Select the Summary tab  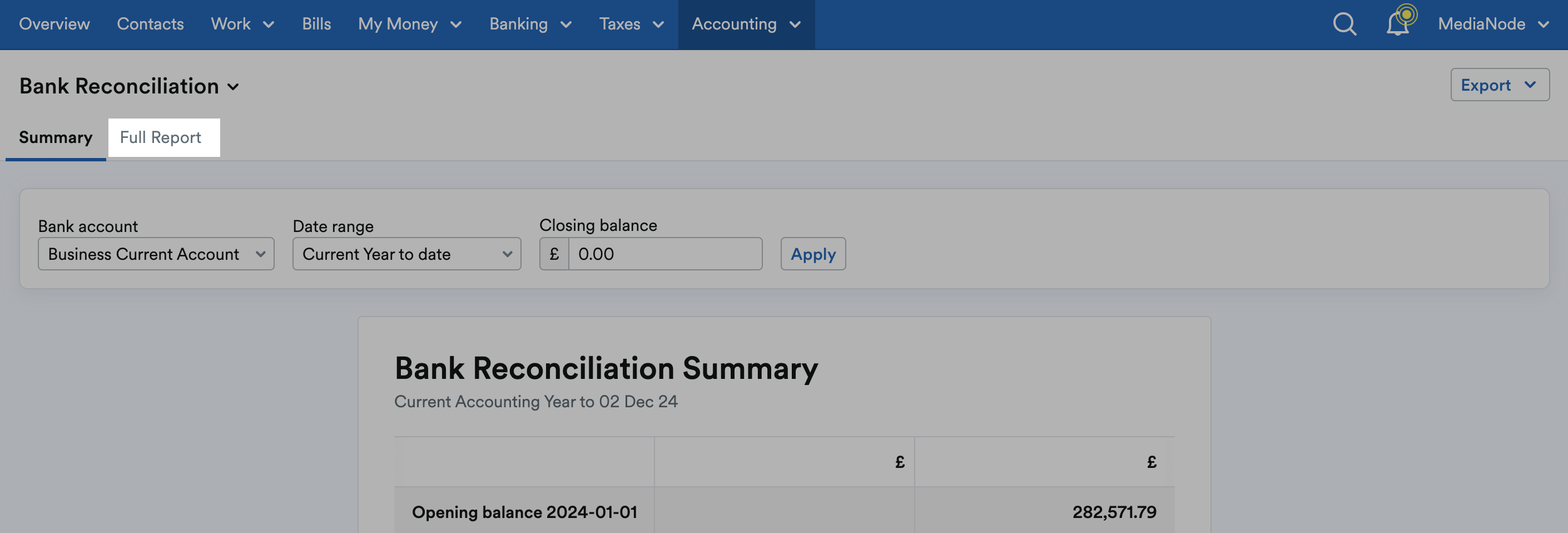(x=56, y=137)
